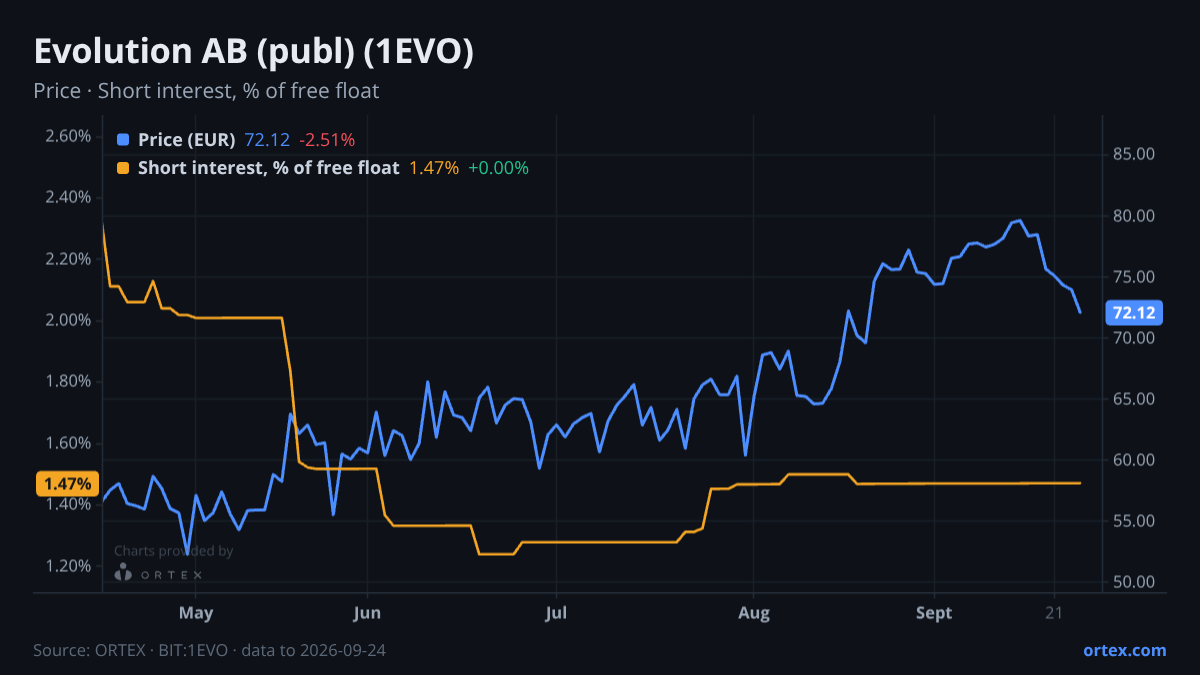Select the Price (EUR) legend label
The height and width of the screenshot is (675, 1200).
(x=187, y=140)
